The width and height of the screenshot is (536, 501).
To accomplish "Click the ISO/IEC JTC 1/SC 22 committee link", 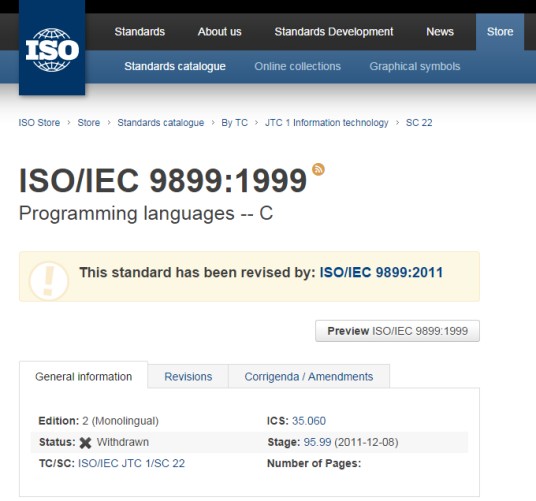I will tap(131, 463).
